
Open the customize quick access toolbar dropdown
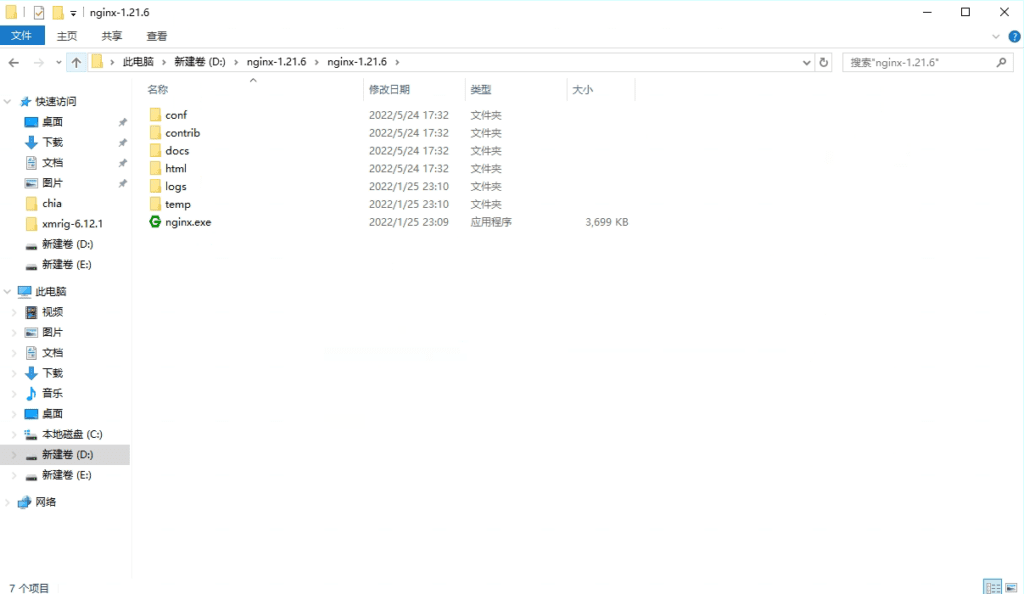[x=73, y=12]
